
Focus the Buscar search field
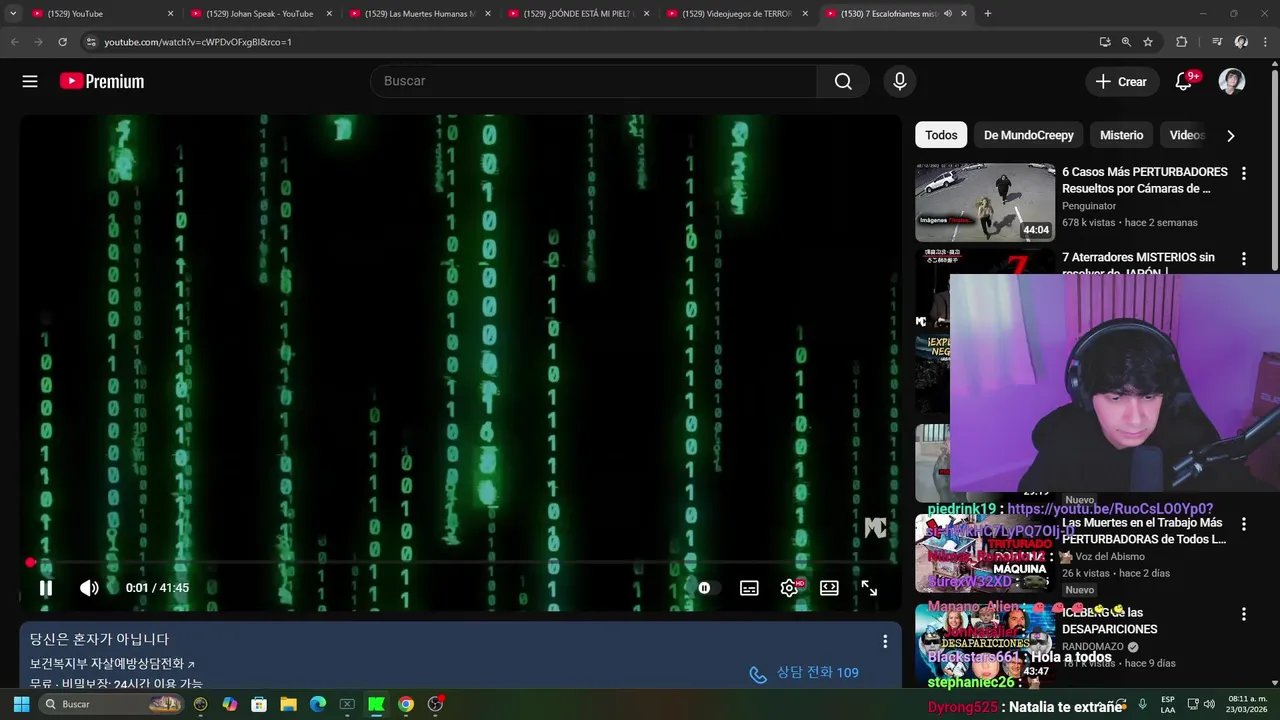click(x=594, y=81)
